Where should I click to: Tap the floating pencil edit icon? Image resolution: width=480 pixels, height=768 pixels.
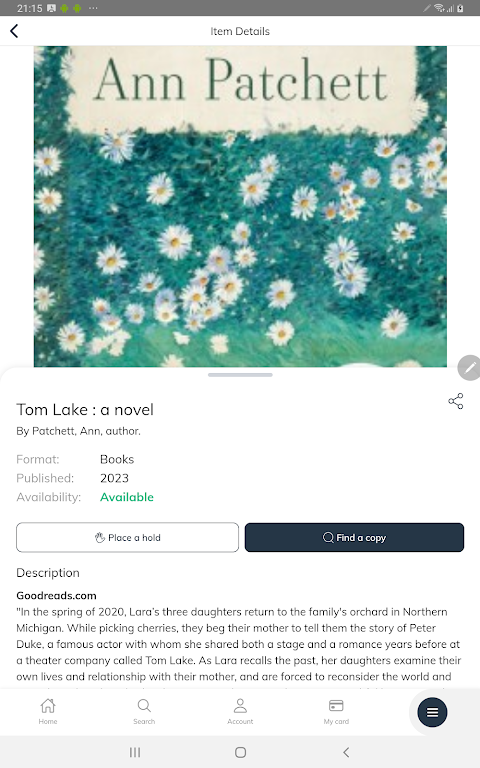click(469, 368)
